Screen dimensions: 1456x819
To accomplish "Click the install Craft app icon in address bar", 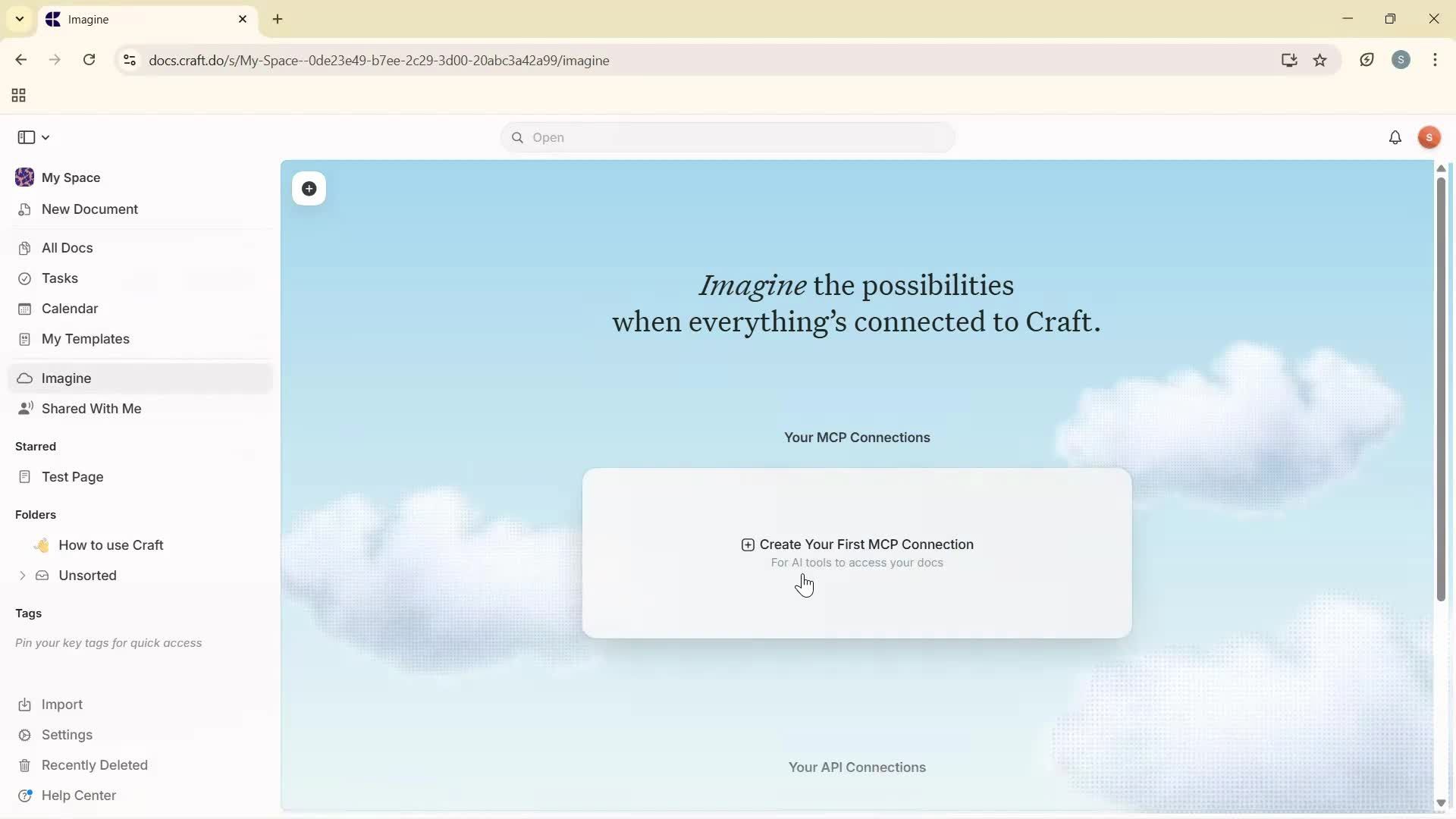I will [x=1289, y=60].
